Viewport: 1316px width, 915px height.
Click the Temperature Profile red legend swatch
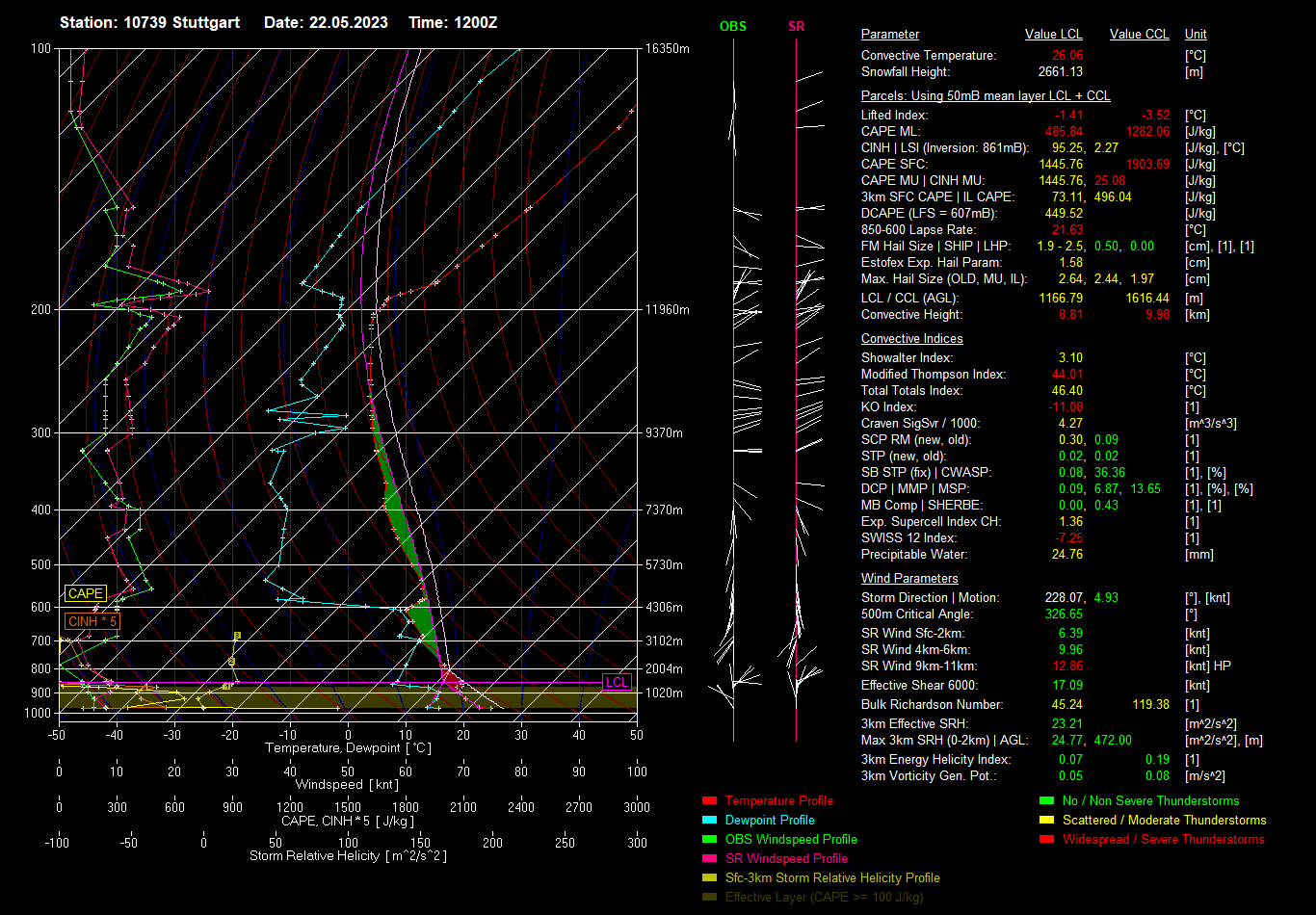click(710, 801)
